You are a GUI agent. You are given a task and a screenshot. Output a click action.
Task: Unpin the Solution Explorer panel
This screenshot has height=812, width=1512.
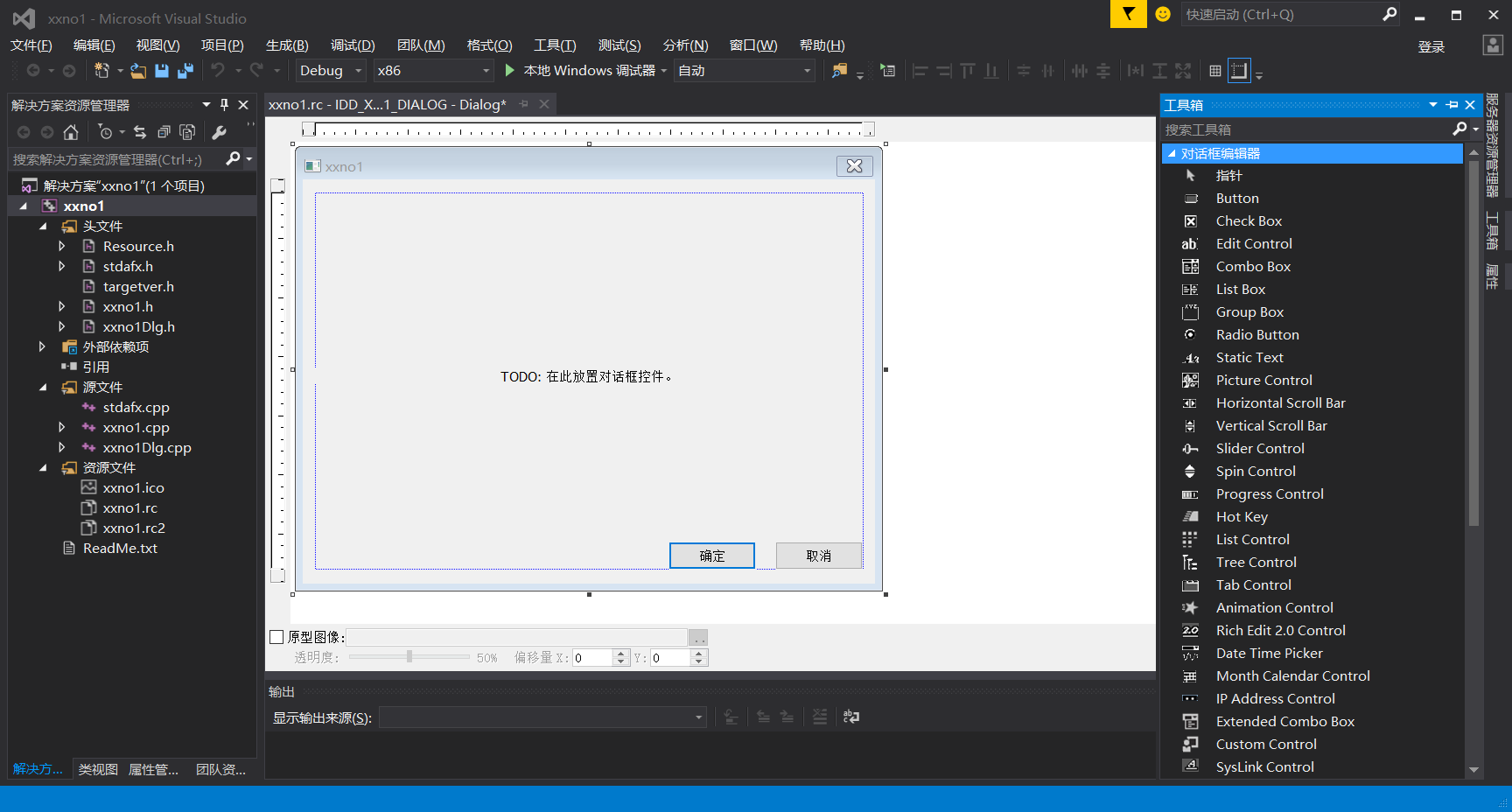223,104
